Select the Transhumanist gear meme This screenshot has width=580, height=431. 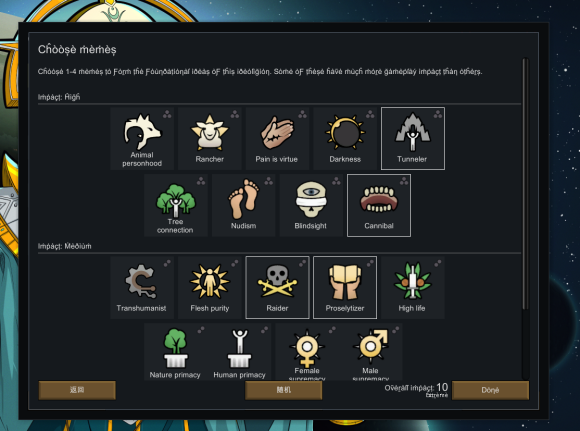coord(142,287)
